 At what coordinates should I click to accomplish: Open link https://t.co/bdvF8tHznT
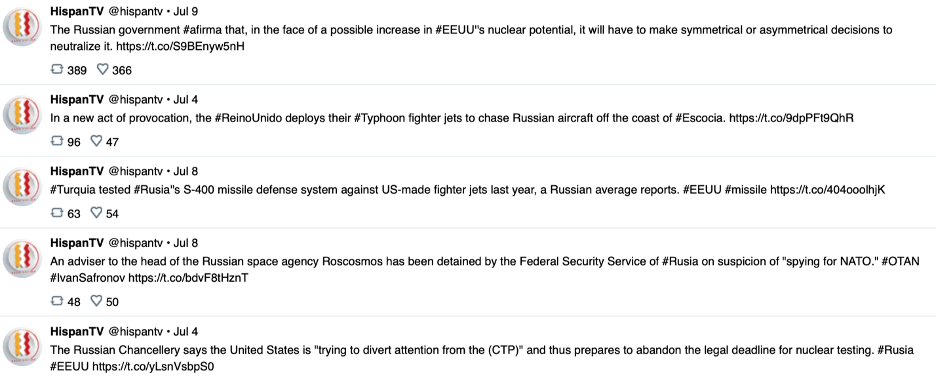click(189, 278)
